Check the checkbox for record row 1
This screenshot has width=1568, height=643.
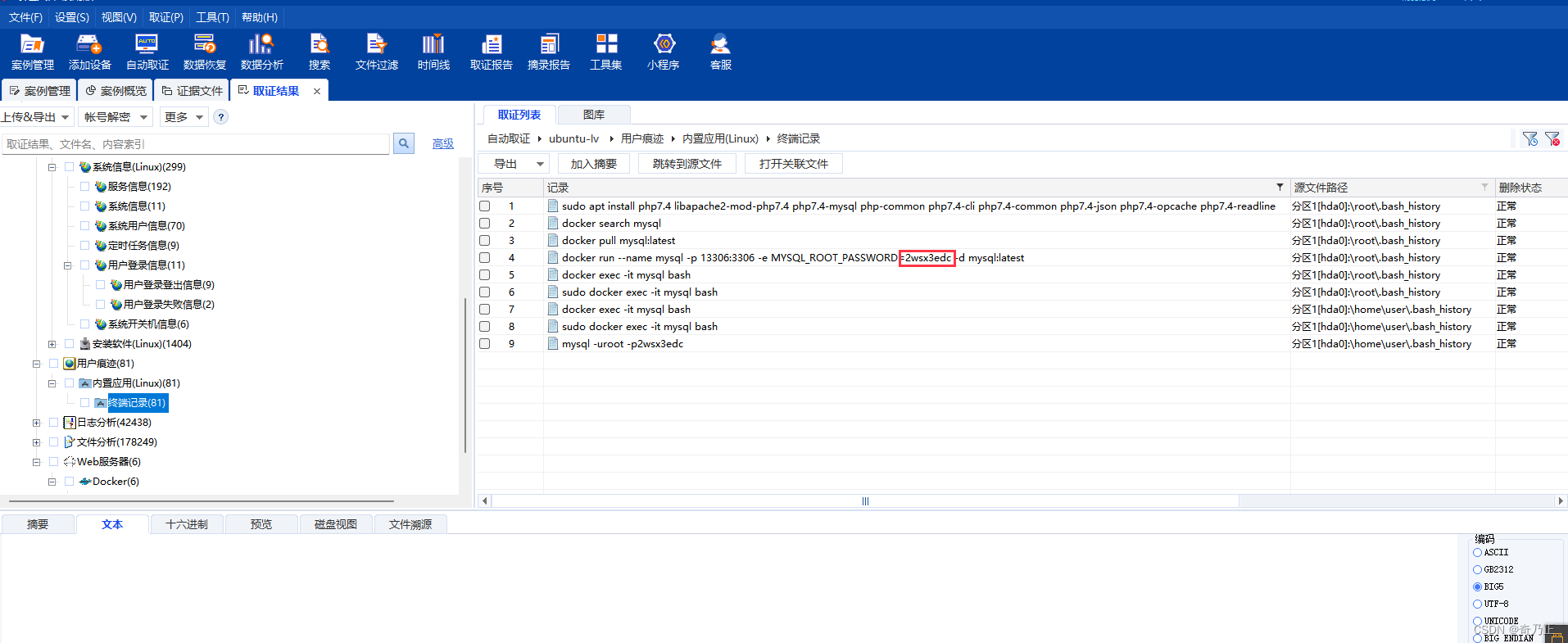485,206
